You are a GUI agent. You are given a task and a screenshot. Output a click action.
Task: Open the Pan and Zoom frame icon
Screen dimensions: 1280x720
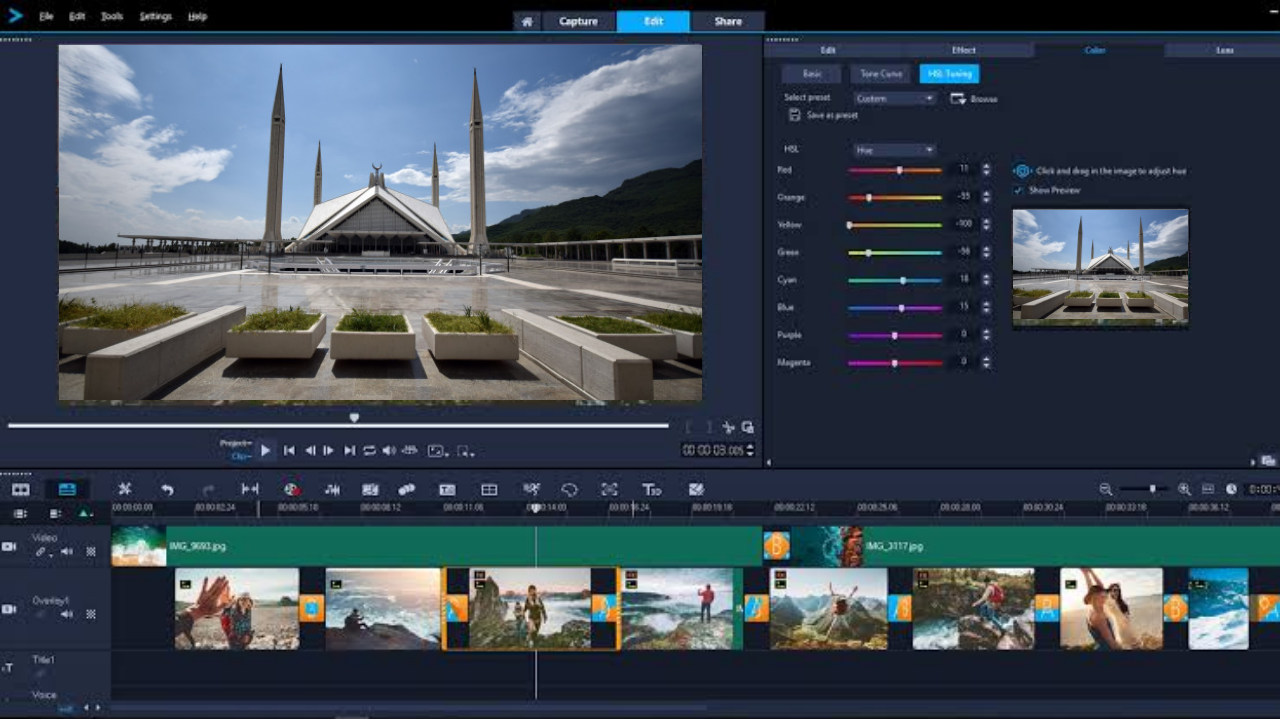609,489
